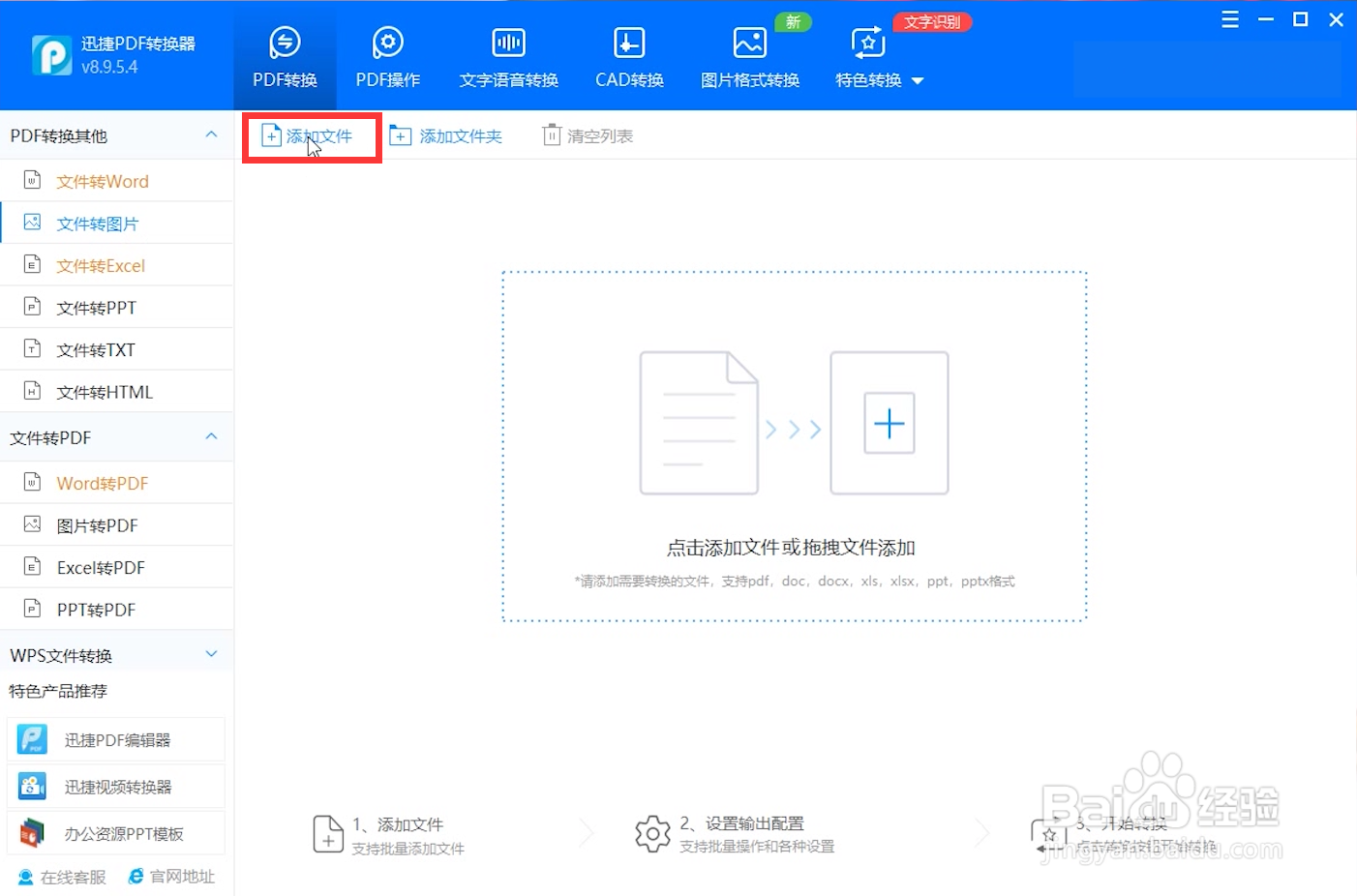Select 图片转PDF conversion option

[x=103, y=524]
